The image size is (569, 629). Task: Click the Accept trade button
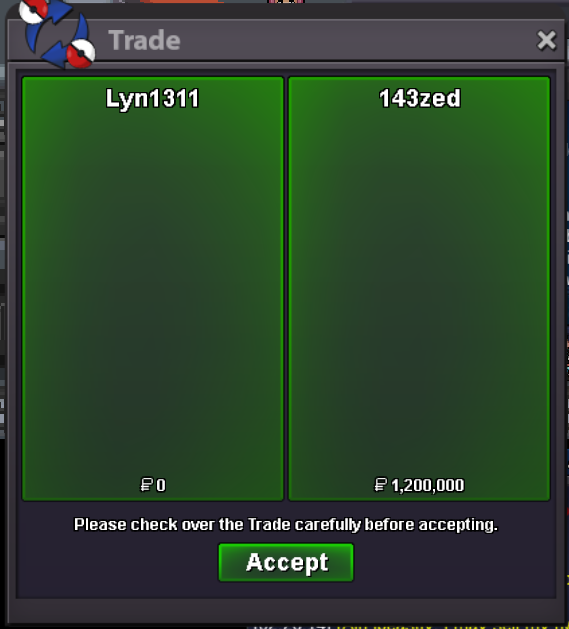pos(286,562)
